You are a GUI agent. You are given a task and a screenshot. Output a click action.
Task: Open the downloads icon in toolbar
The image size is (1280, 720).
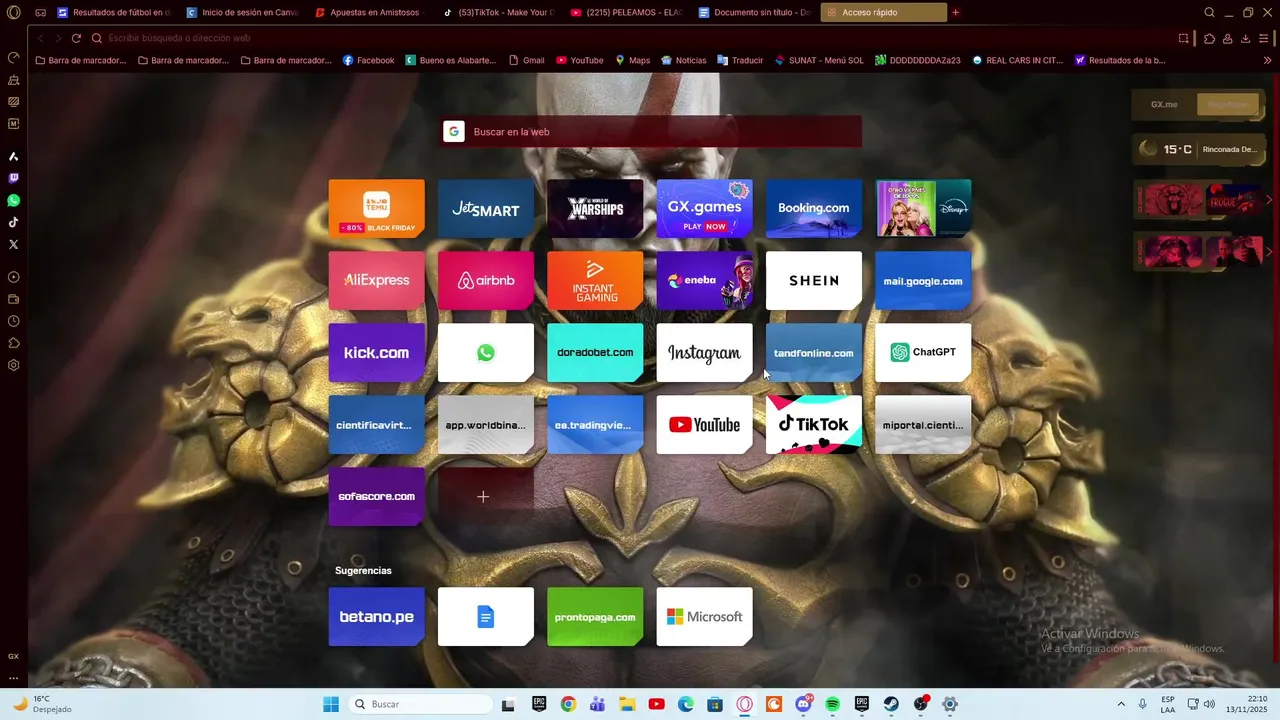coord(1245,38)
